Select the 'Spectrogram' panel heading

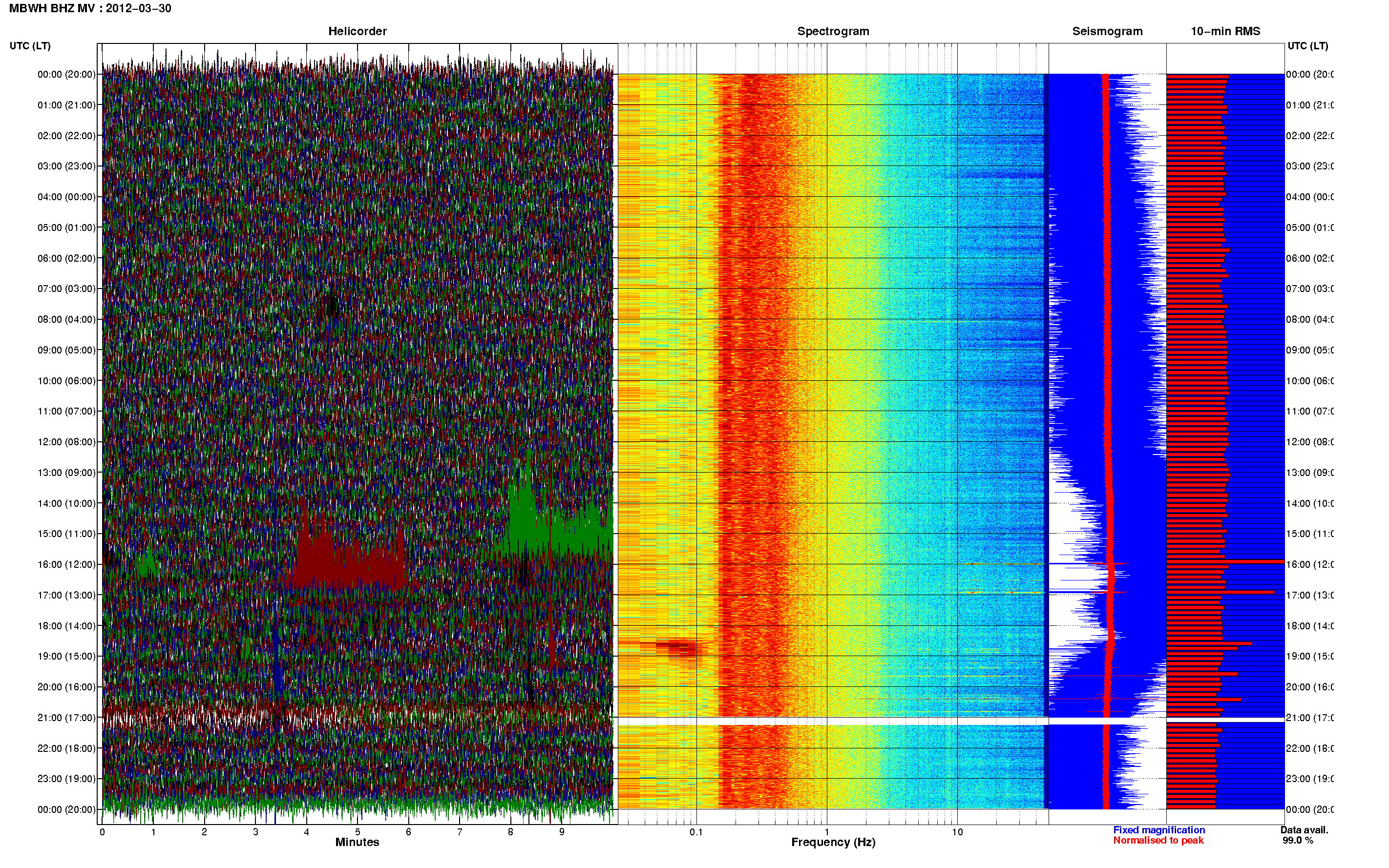tap(833, 31)
